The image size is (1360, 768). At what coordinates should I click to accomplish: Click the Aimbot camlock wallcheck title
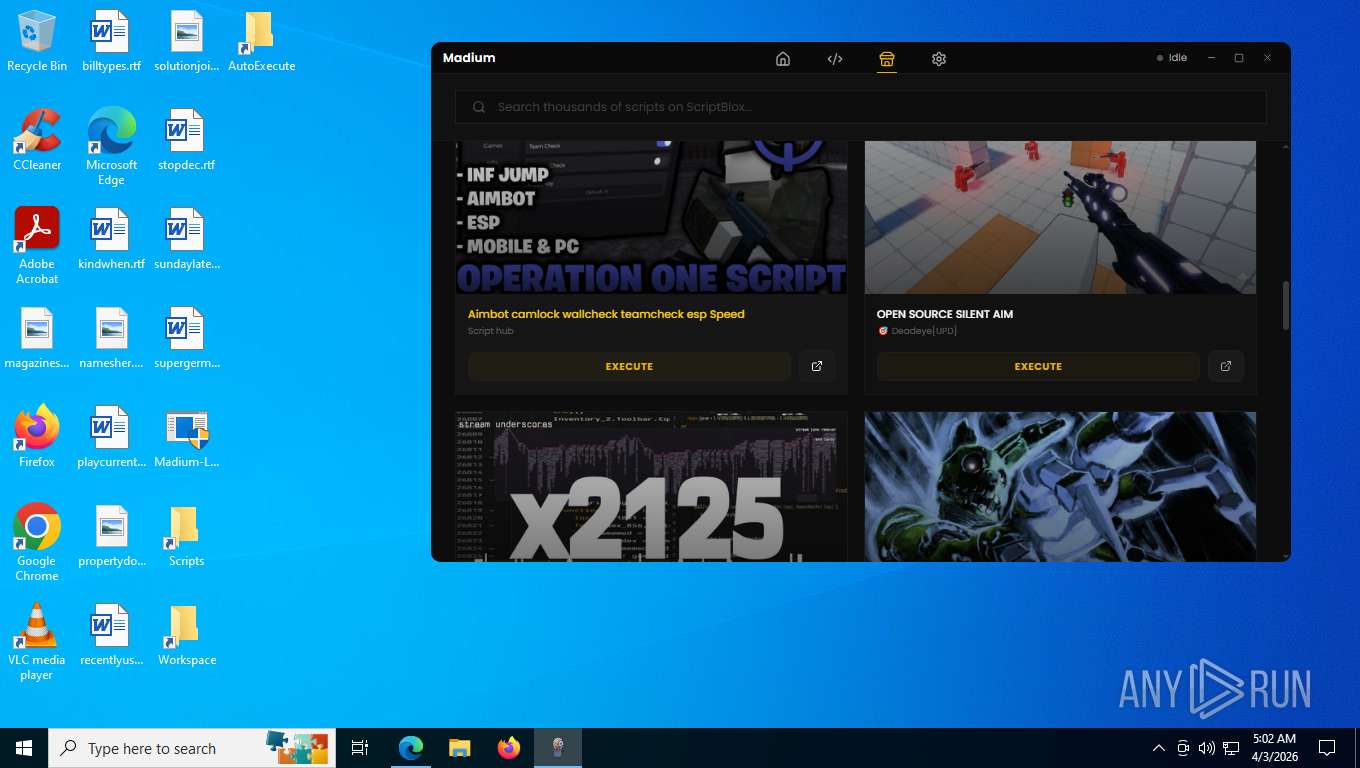(x=606, y=314)
